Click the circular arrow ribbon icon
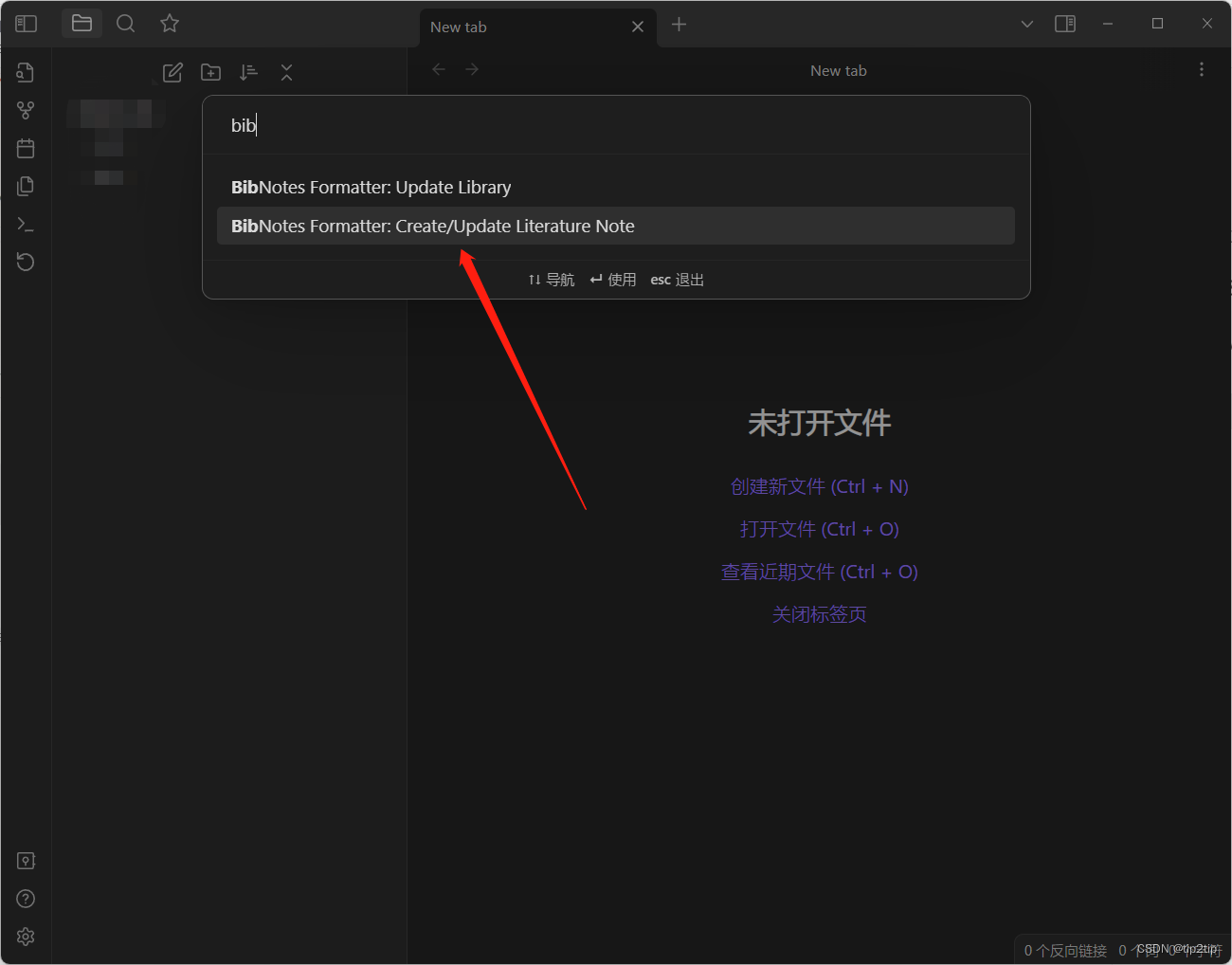 (26, 262)
